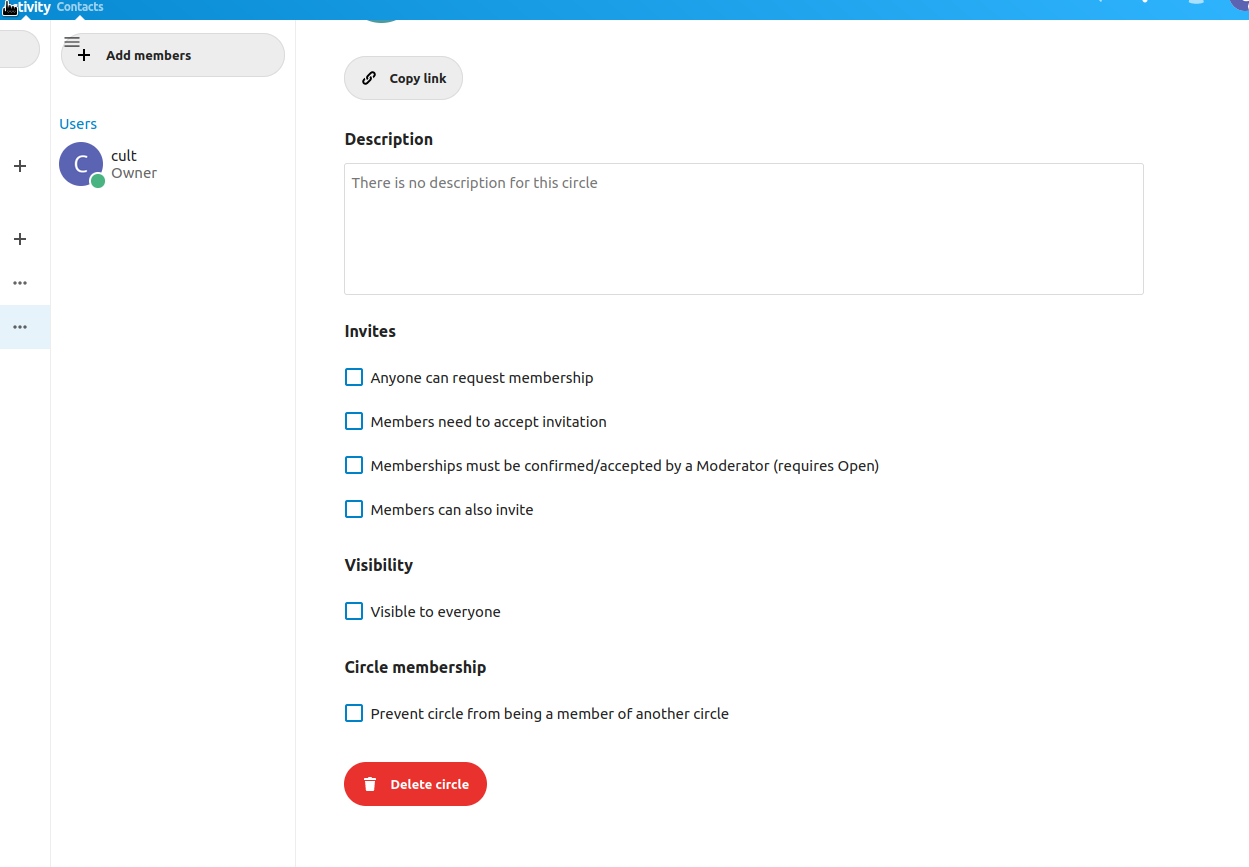
Task: Check Members can also invite
Action: [354, 509]
